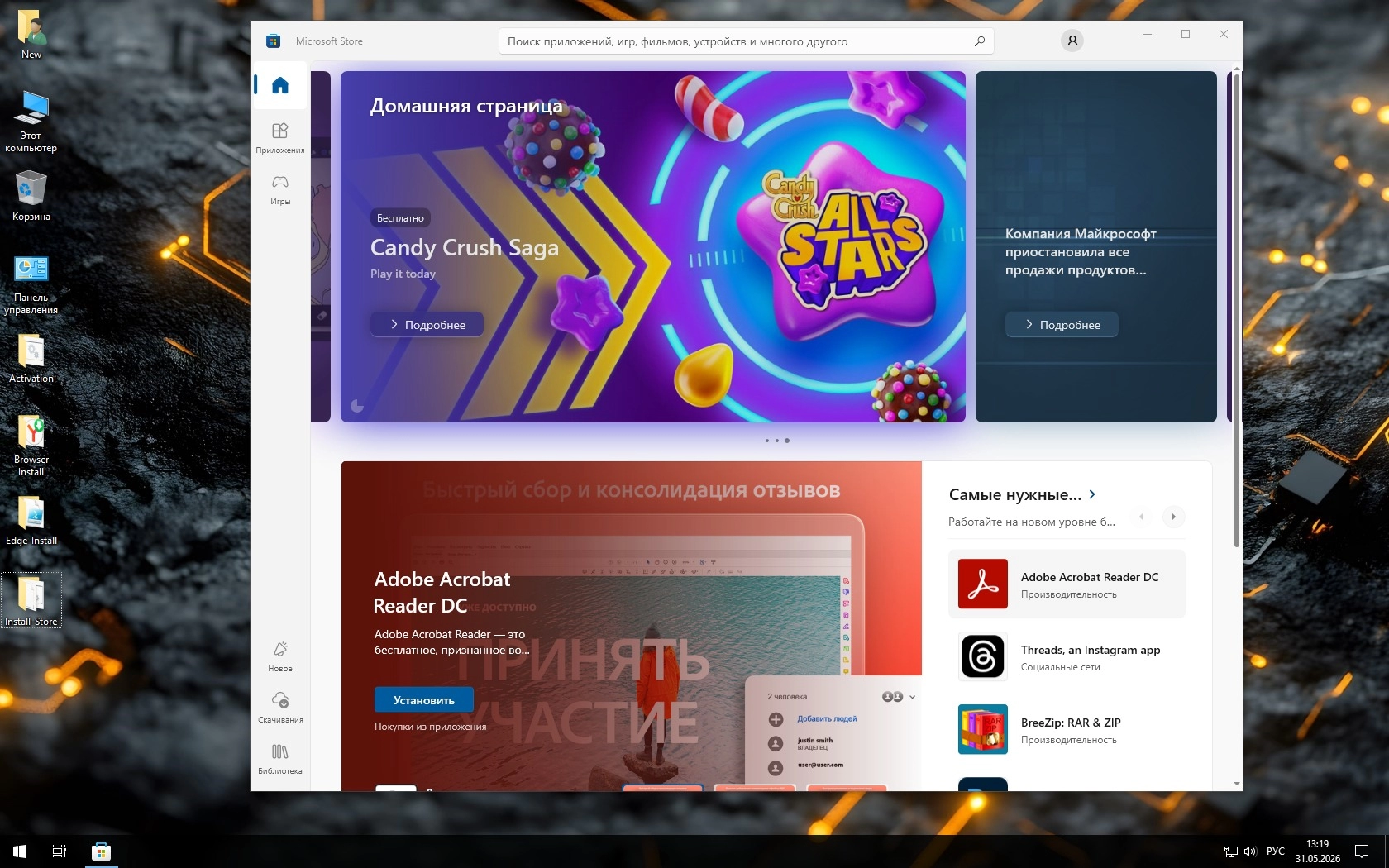Select Adobe Acrobat Reader DC list entry
Viewport: 1389px width, 868px height.
point(1067,584)
